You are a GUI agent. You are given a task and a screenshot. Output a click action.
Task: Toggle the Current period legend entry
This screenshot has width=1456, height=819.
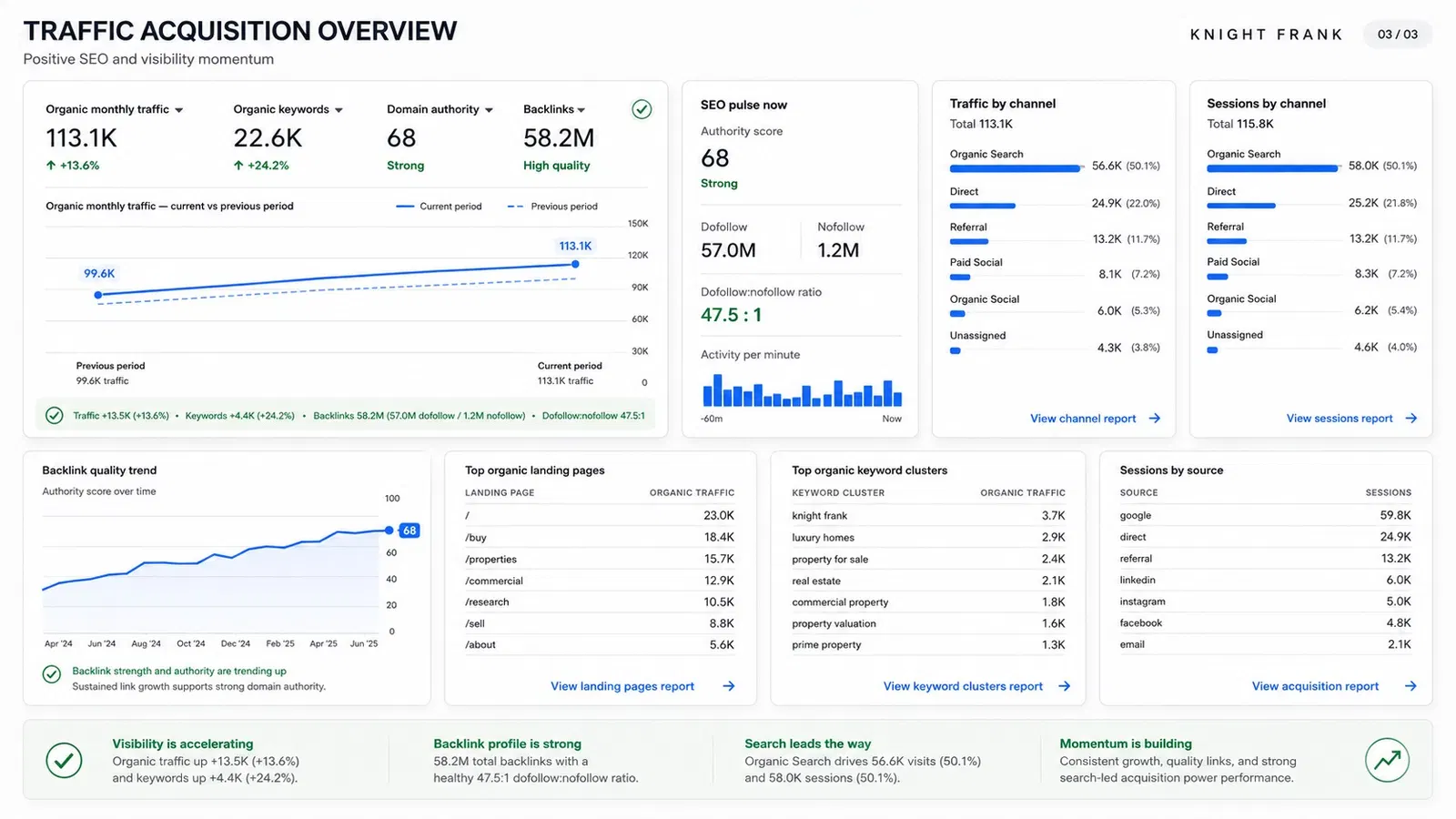[x=439, y=207]
